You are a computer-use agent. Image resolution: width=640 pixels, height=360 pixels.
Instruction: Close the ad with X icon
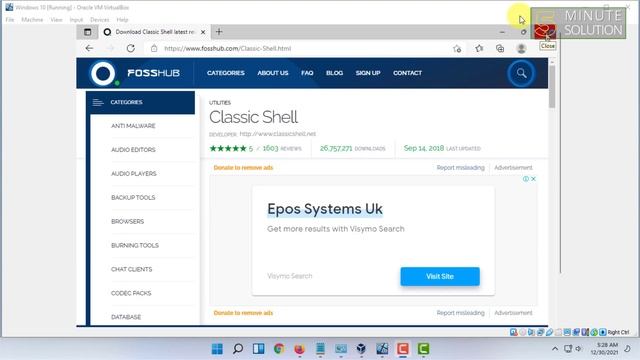pyautogui.click(x=533, y=179)
